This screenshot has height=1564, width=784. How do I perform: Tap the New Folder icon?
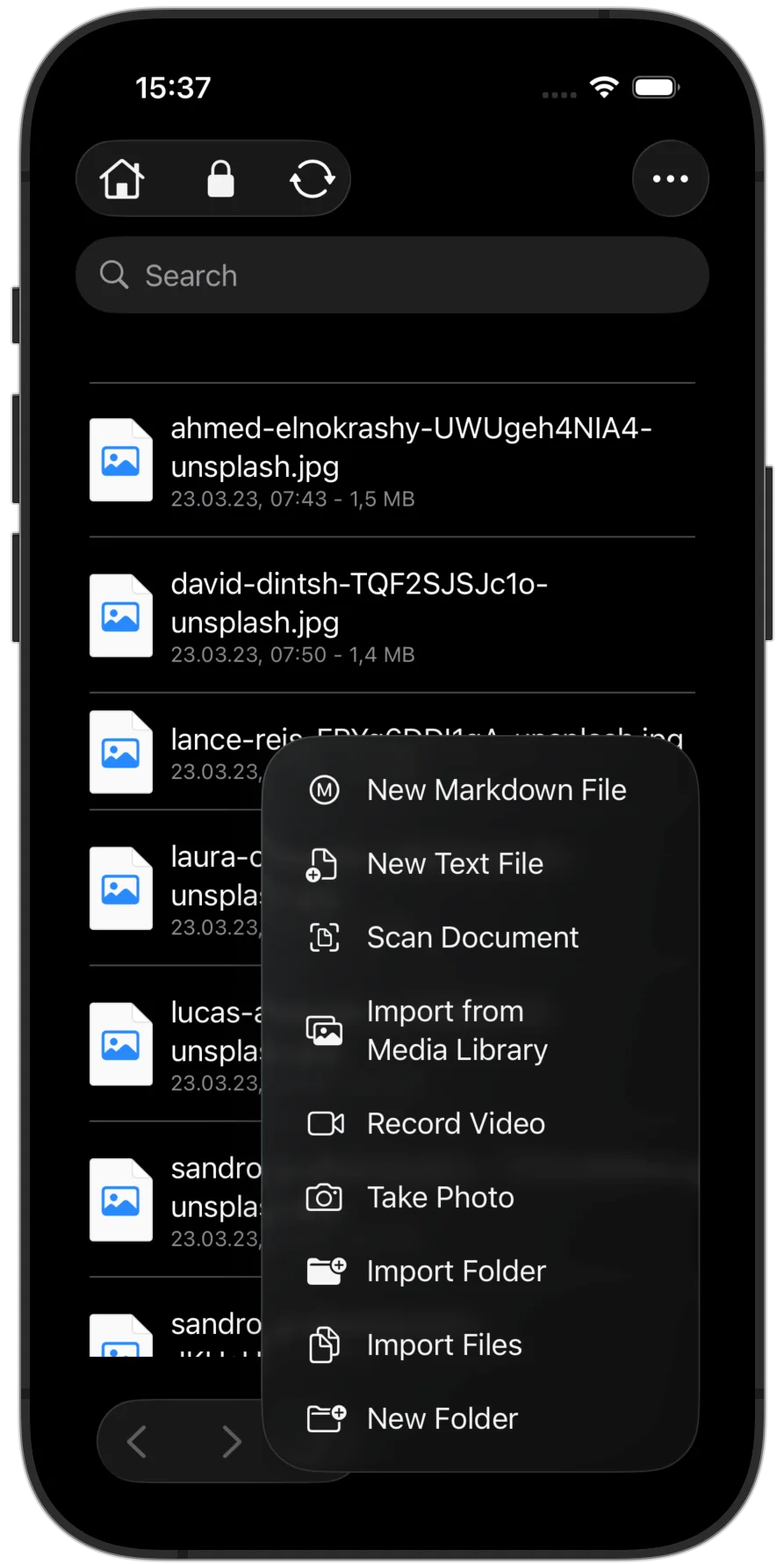point(326,1419)
